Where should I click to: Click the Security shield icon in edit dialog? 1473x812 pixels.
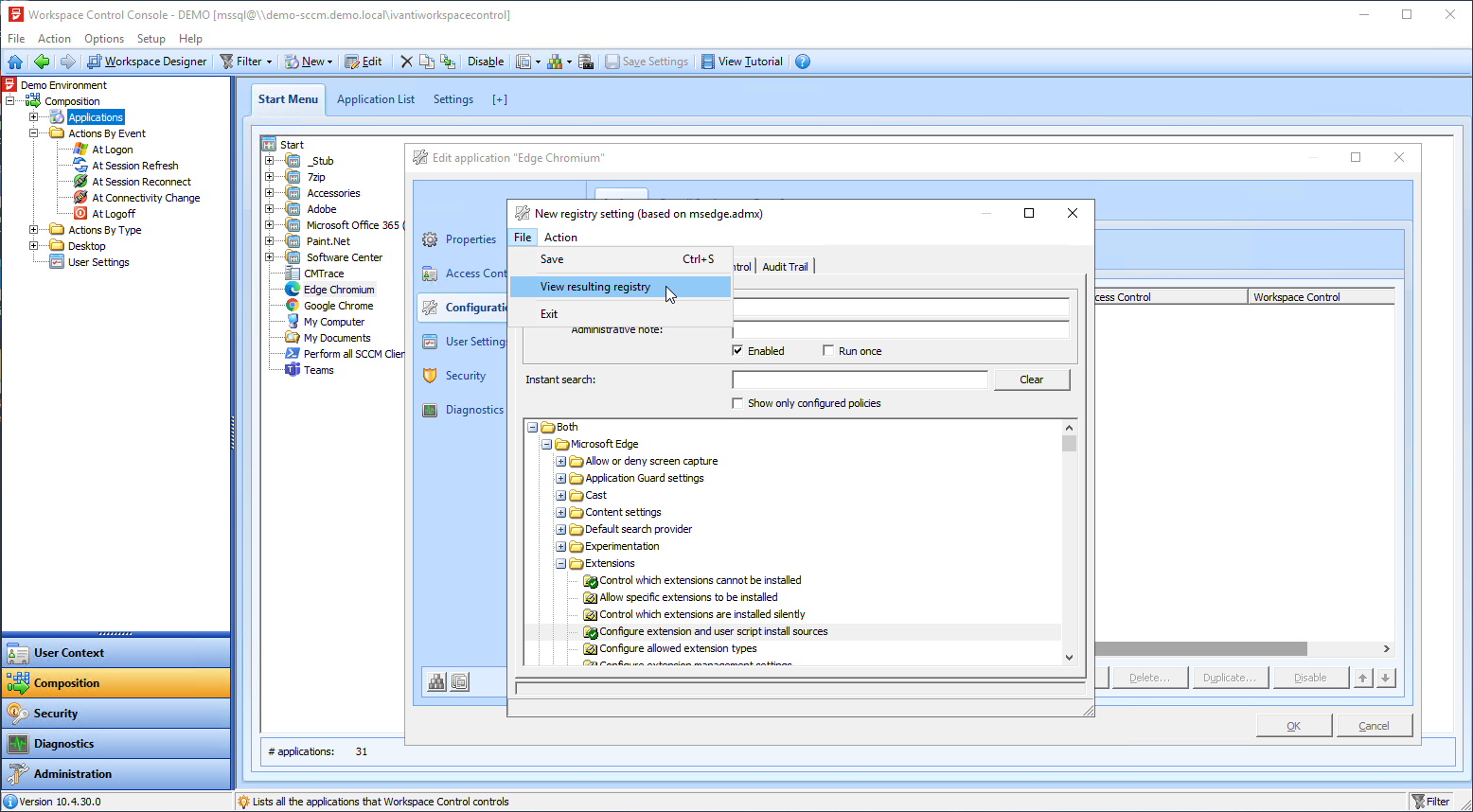point(430,376)
